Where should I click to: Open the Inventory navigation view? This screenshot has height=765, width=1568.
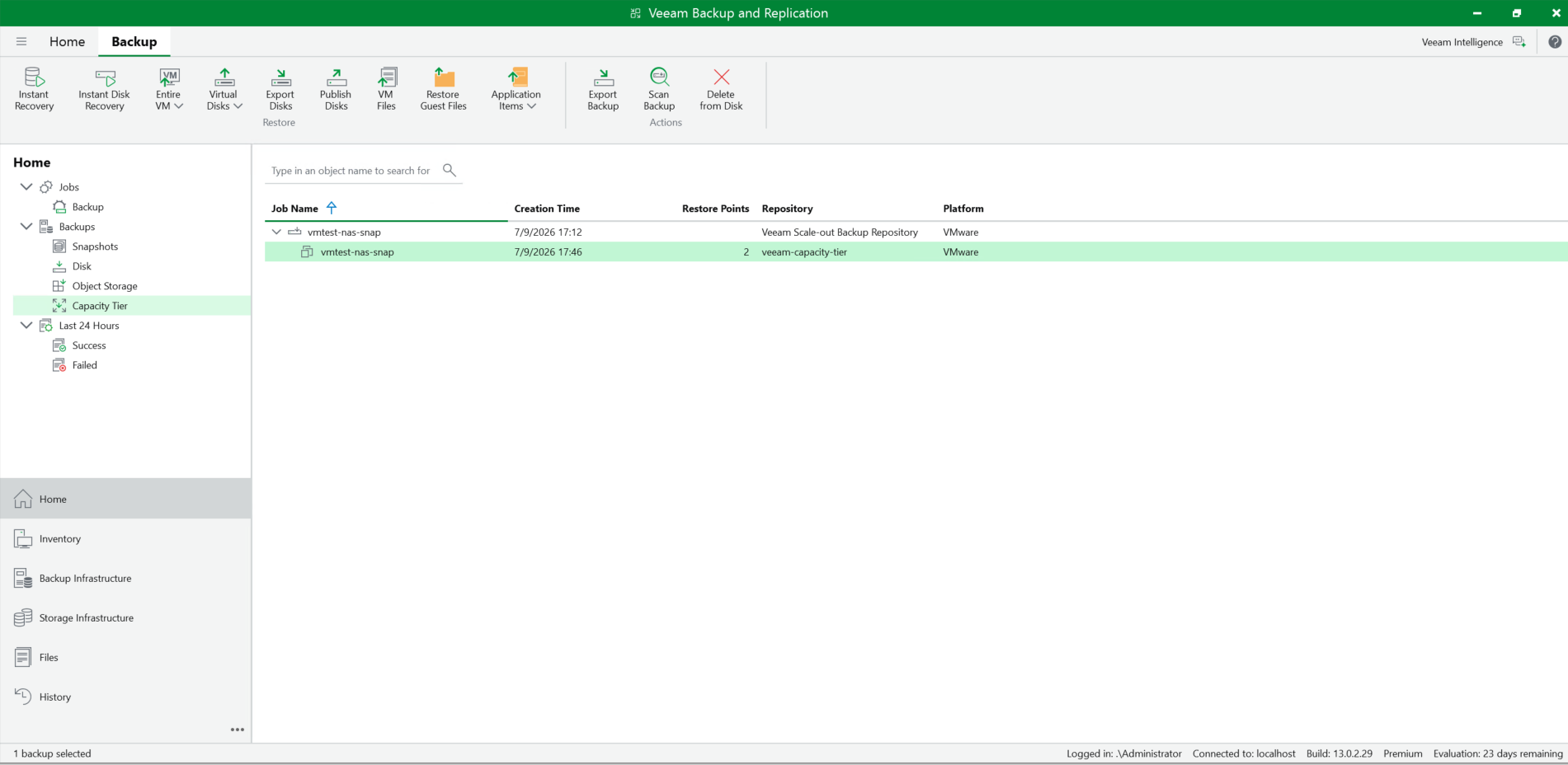point(125,538)
